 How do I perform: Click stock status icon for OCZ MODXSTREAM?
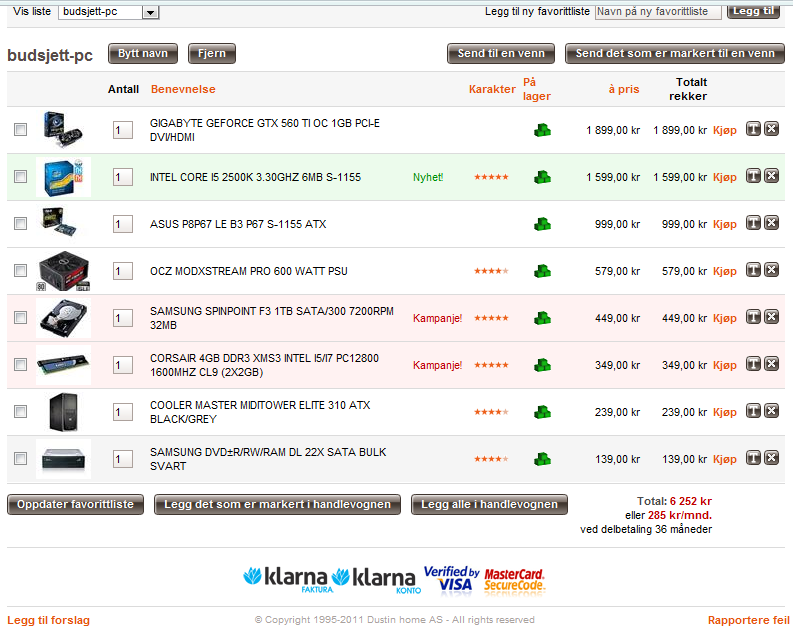[542, 271]
